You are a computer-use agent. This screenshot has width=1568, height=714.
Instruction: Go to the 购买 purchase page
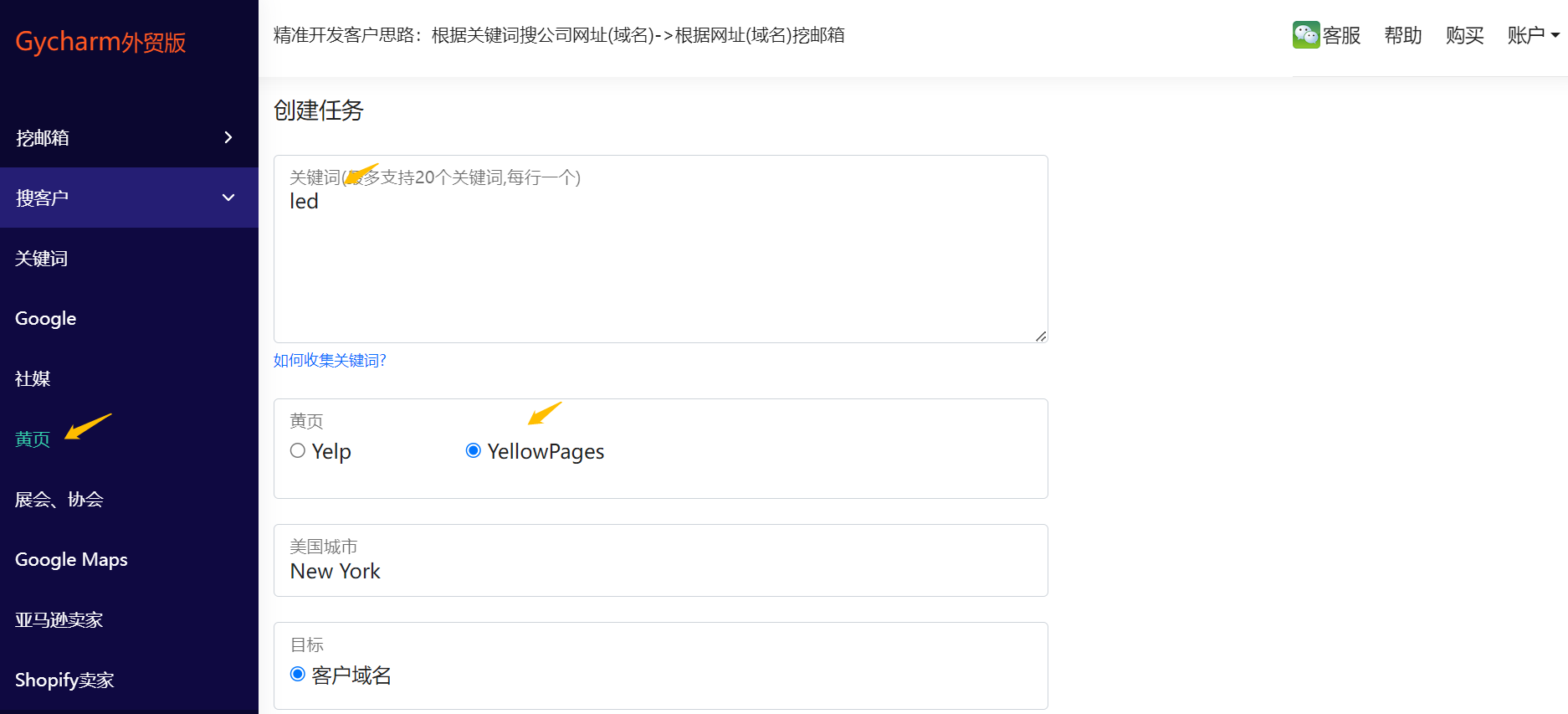[1464, 35]
